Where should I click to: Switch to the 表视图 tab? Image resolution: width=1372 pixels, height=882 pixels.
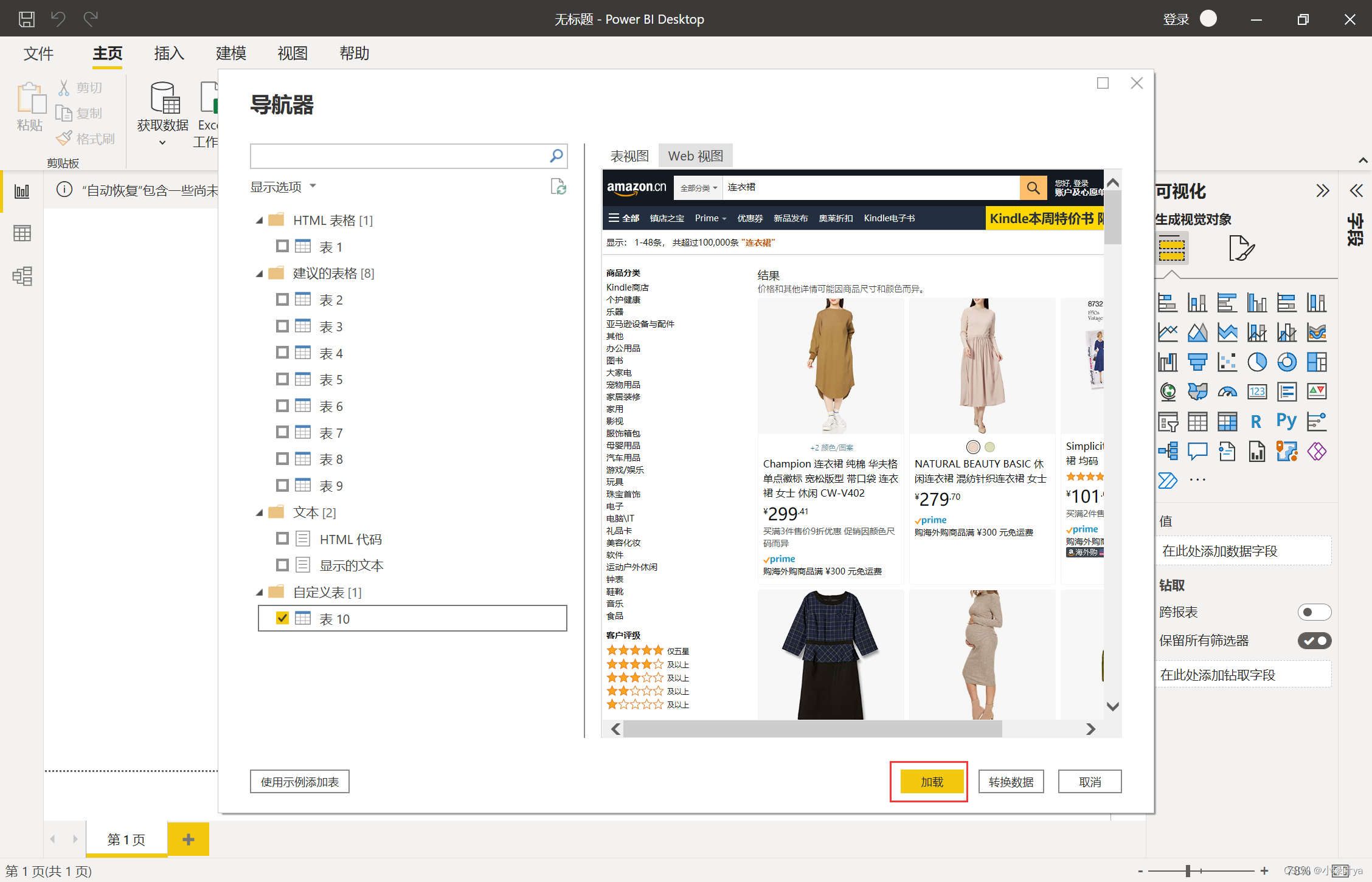[x=629, y=156]
